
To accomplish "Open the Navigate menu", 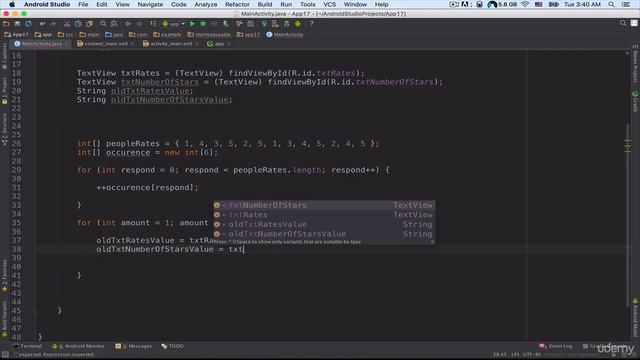I will coord(150,4).
